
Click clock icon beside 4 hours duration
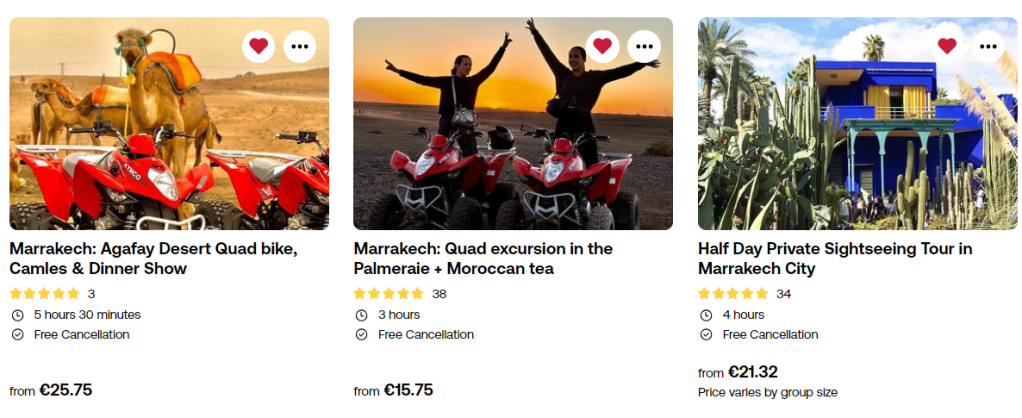pyautogui.click(x=705, y=315)
